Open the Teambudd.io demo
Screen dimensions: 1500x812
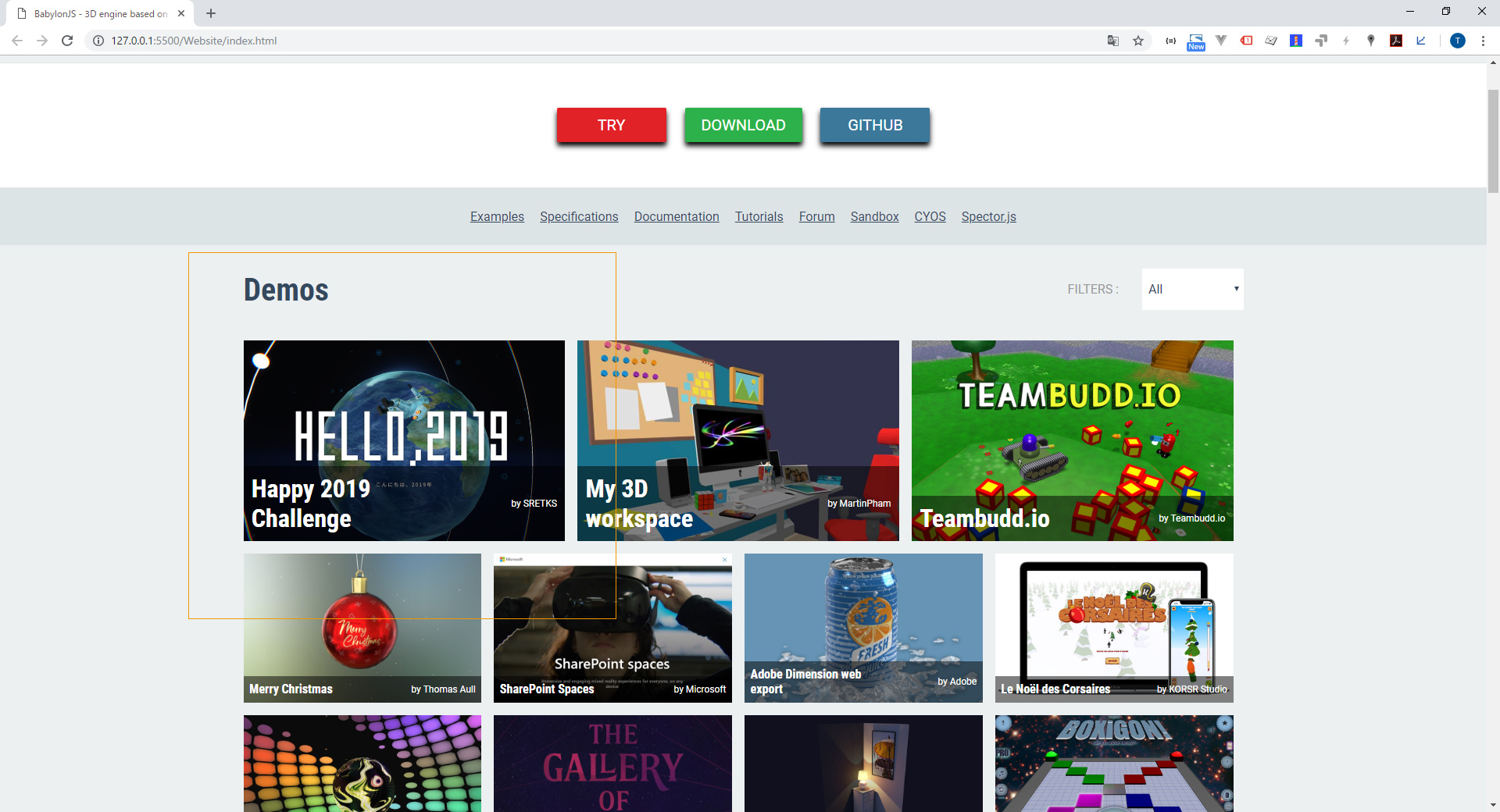click(1073, 440)
